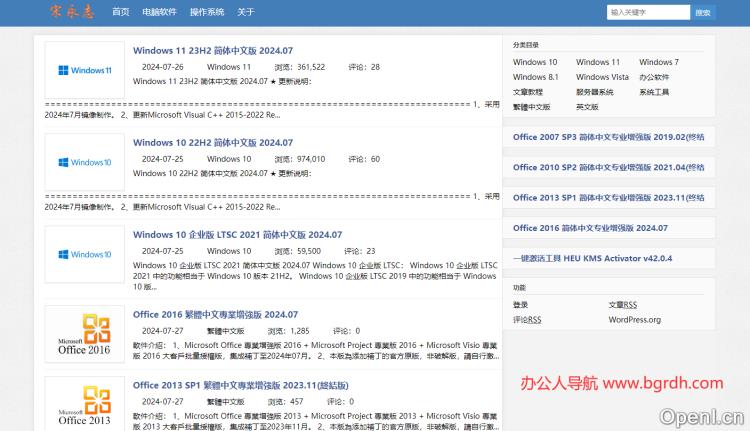Click the 文章RSS feed link

[x=623, y=304]
